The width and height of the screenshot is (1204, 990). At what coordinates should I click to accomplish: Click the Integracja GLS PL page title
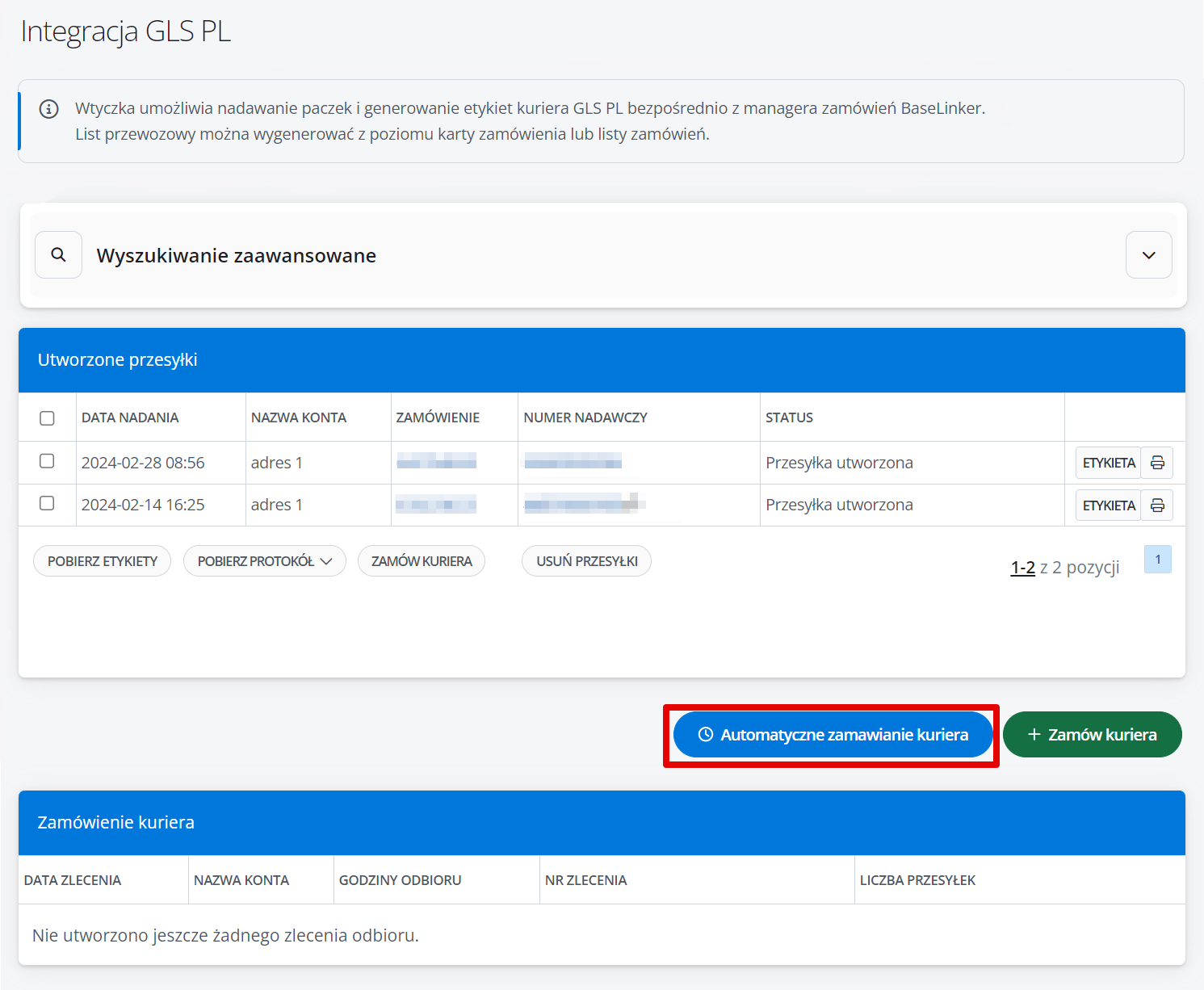click(125, 32)
